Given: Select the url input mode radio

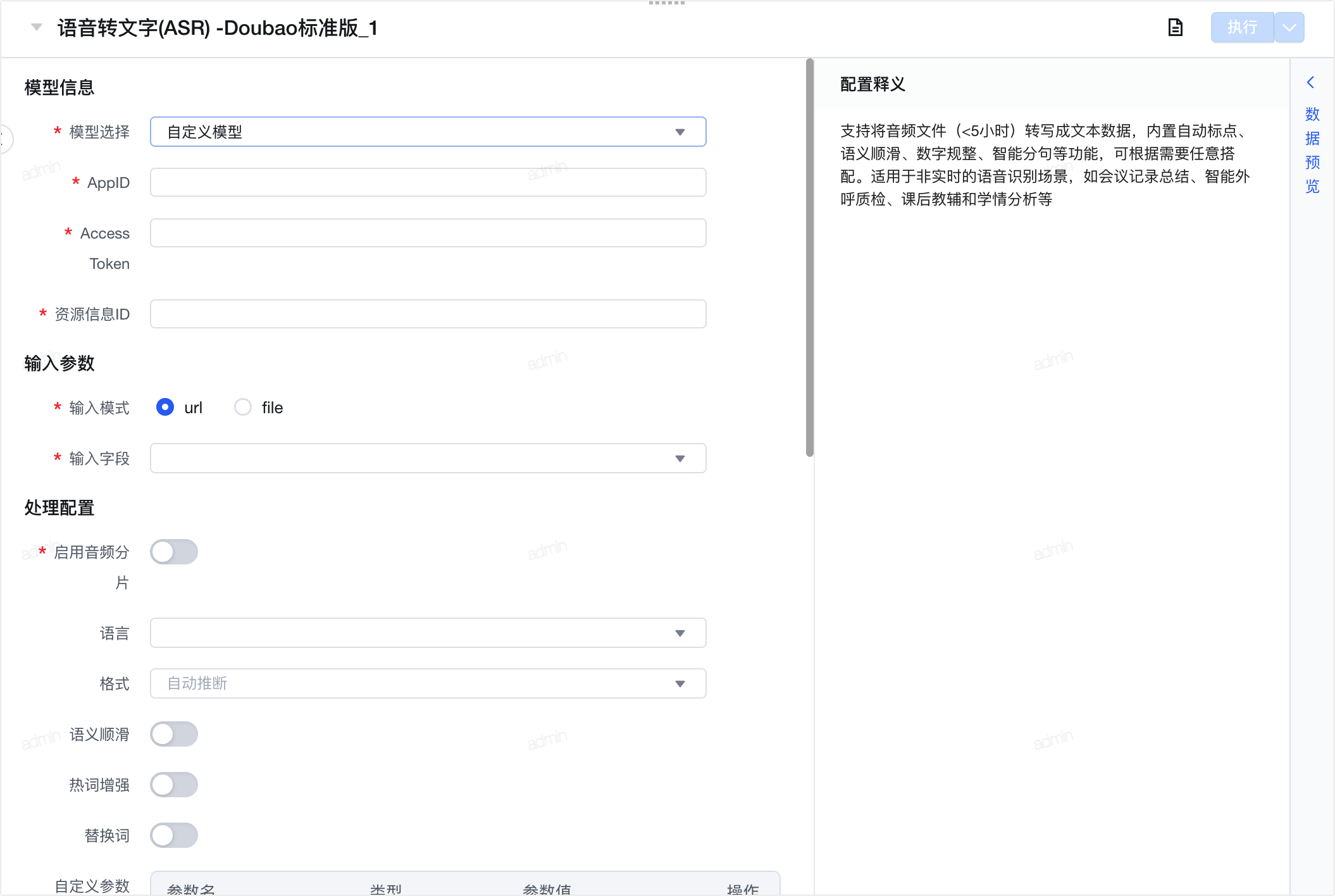Looking at the screenshot, I should (x=165, y=407).
